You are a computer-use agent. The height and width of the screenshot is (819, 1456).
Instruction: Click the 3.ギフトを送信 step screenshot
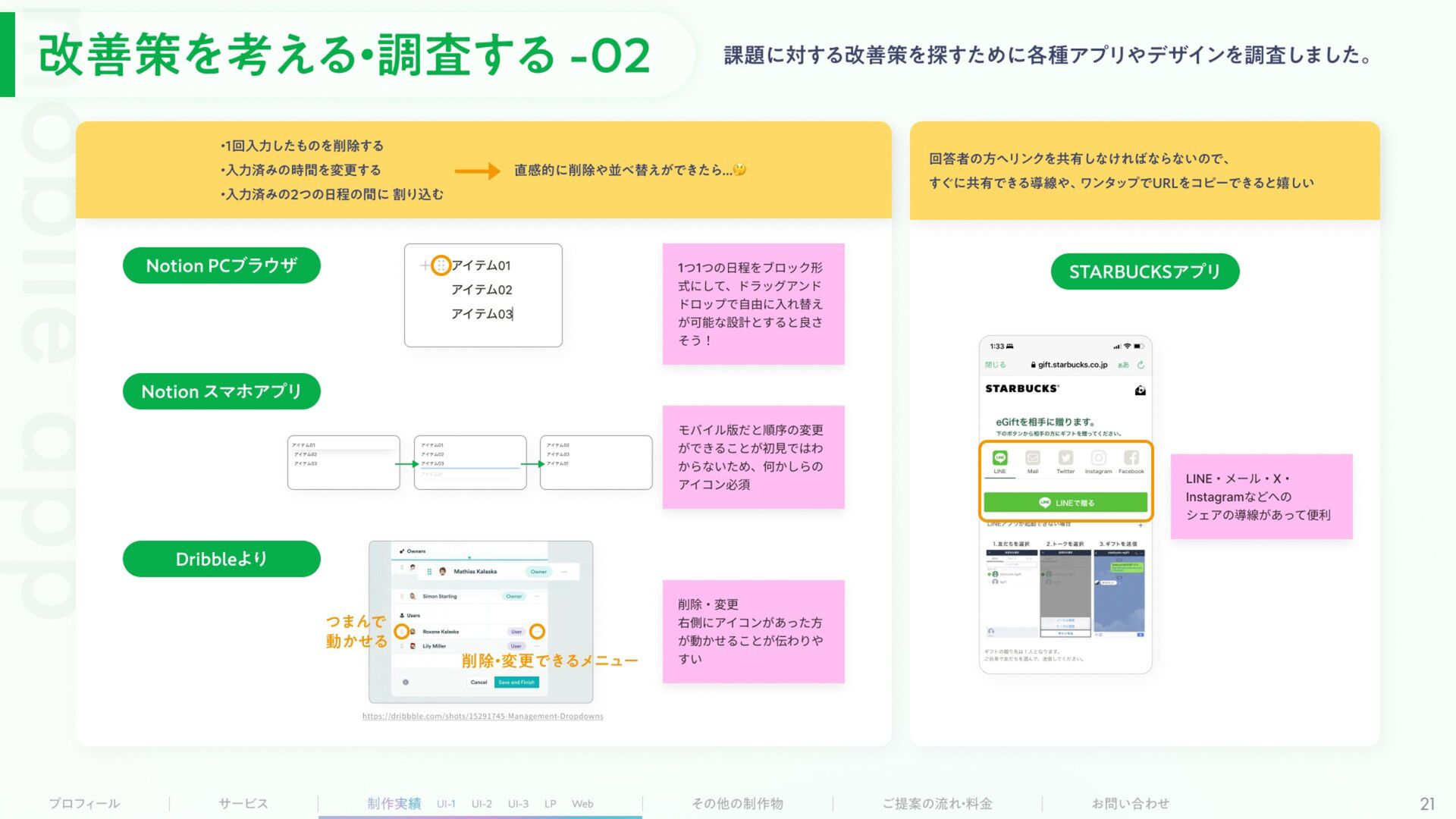pos(1119,594)
